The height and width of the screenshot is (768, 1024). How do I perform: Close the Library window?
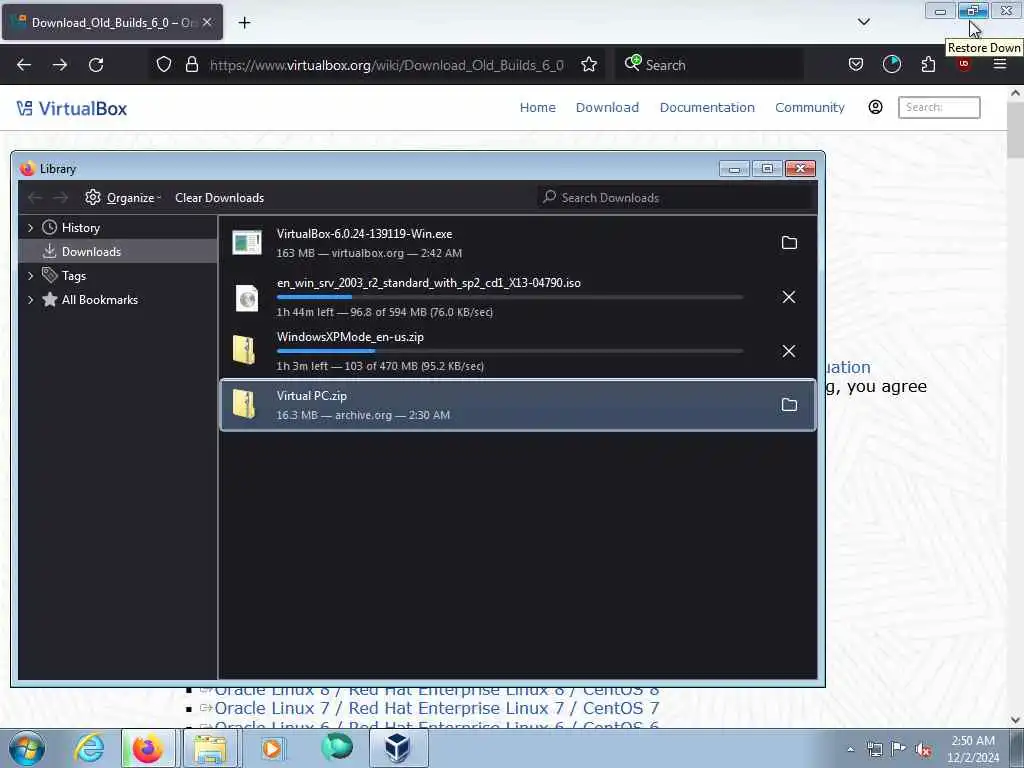tap(800, 169)
